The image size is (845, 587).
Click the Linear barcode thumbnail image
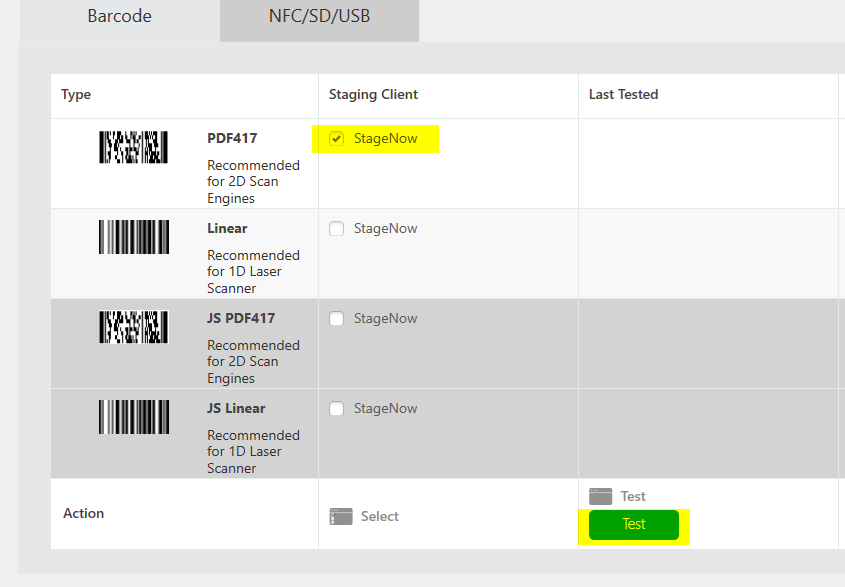[134, 237]
